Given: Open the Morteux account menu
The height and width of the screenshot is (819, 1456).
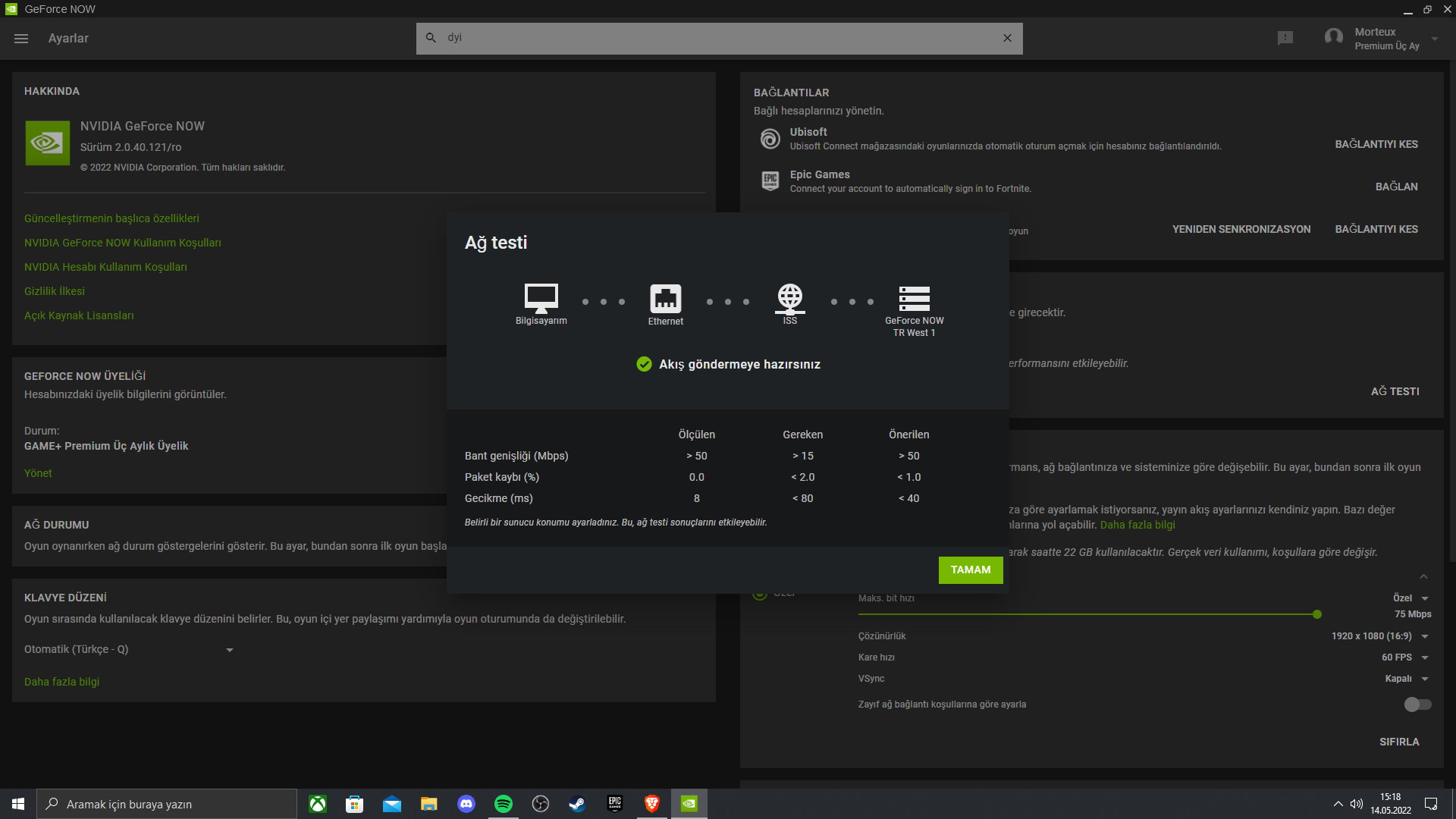Looking at the screenshot, I should (x=1382, y=39).
